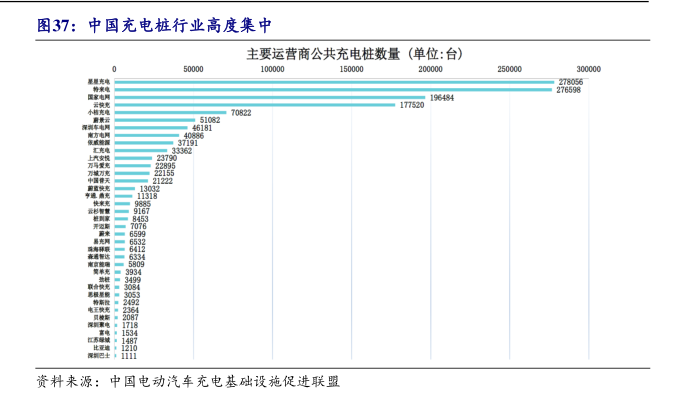Select the 小桔充电 bar value 70822

[x=240, y=113]
